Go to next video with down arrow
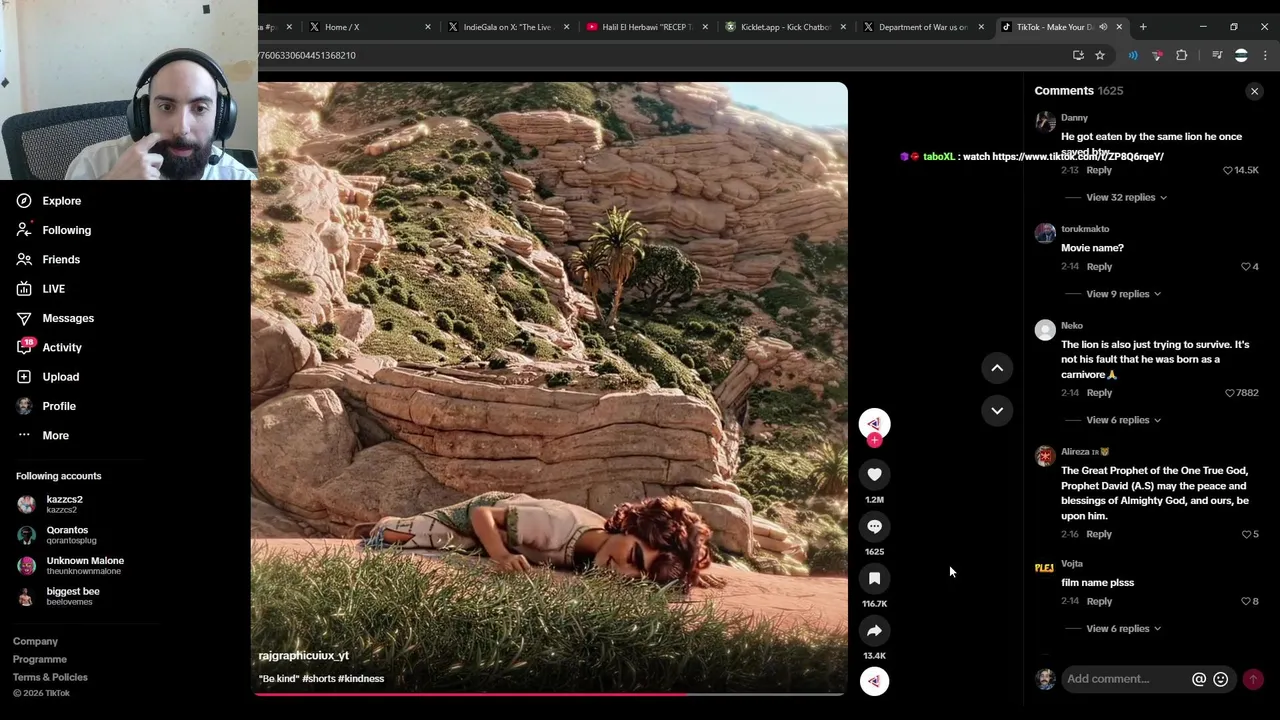This screenshot has height=720, width=1280. [x=997, y=410]
